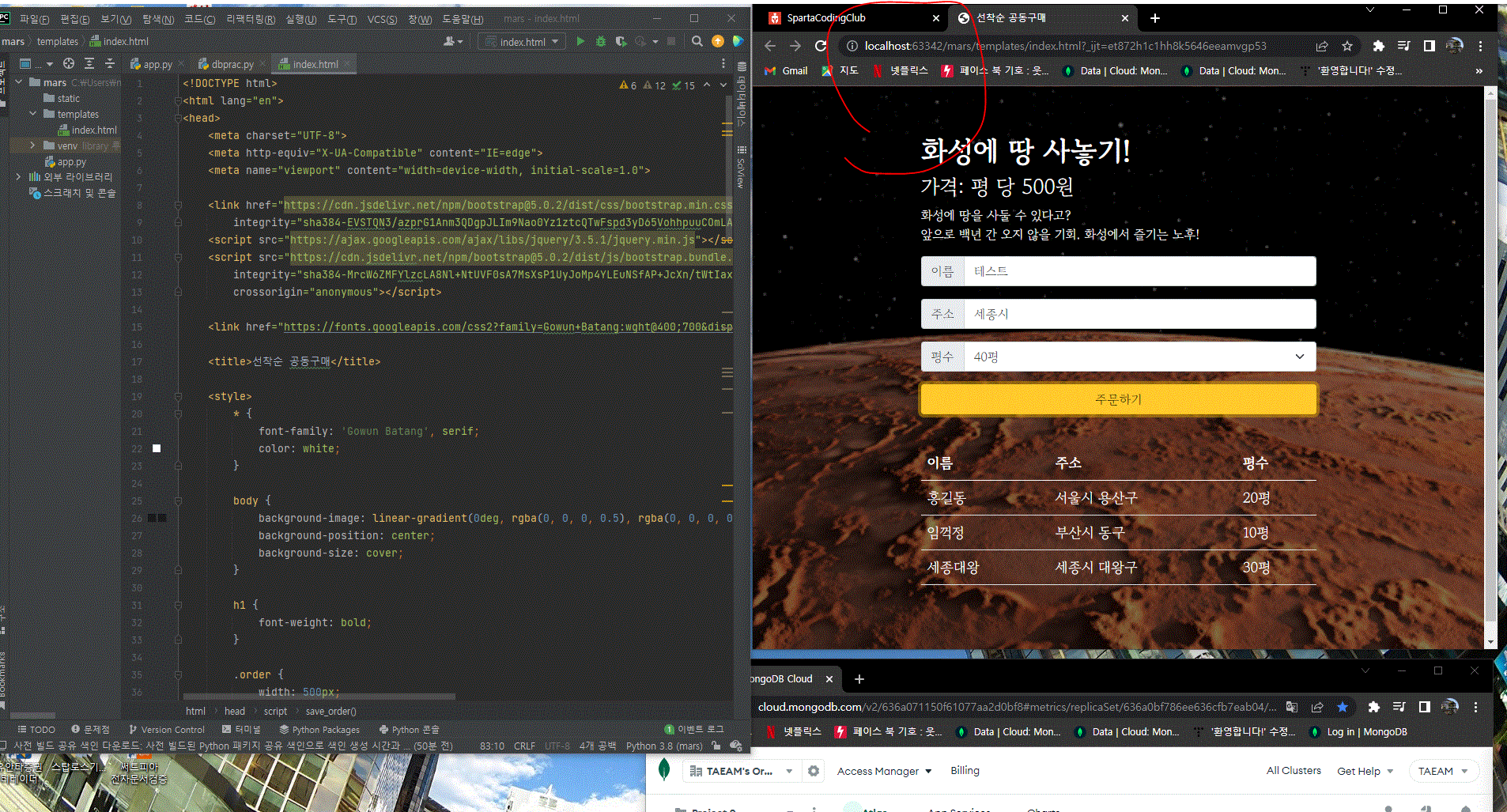Switch to the app.py editor tab
1507x812 pixels.
click(x=157, y=64)
